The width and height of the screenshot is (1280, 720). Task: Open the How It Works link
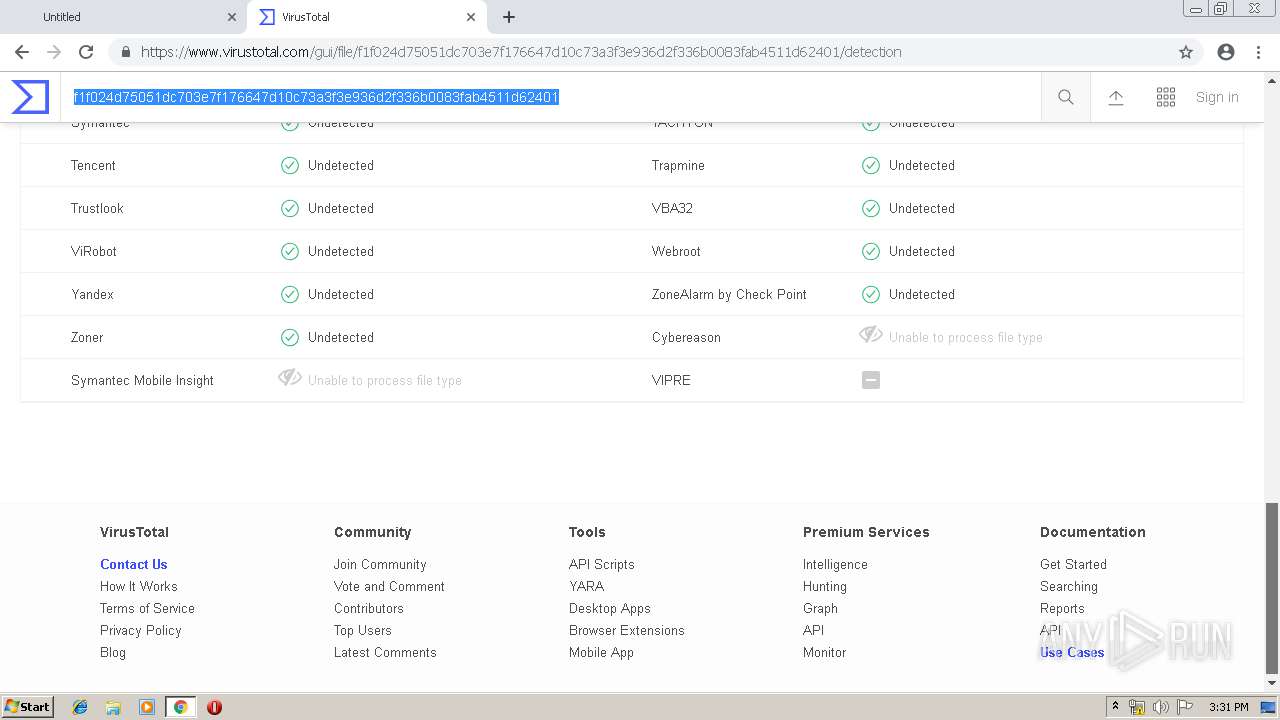139,586
